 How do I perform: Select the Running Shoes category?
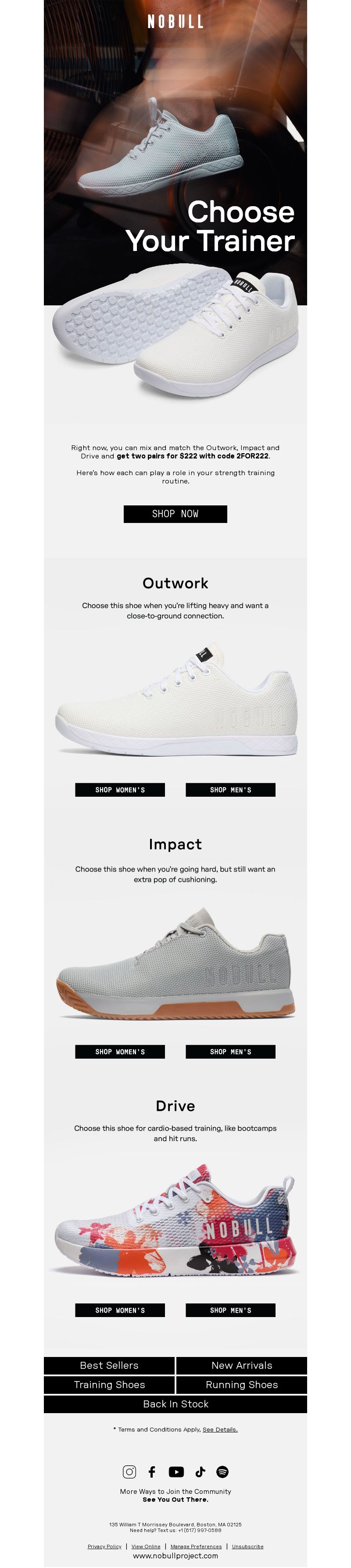(241, 1385)
